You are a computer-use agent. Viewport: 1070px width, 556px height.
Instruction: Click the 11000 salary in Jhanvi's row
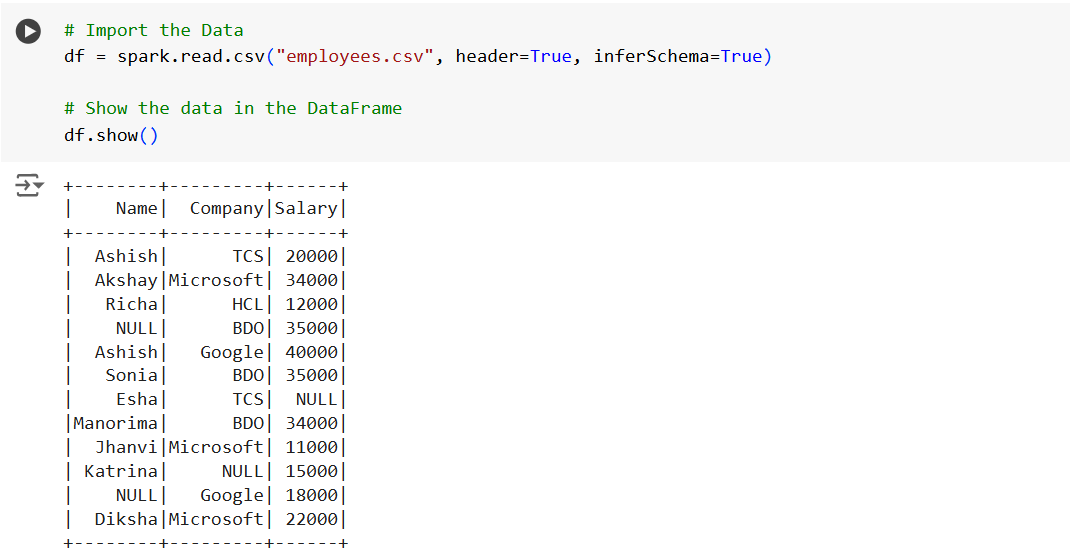coord(311,447)
